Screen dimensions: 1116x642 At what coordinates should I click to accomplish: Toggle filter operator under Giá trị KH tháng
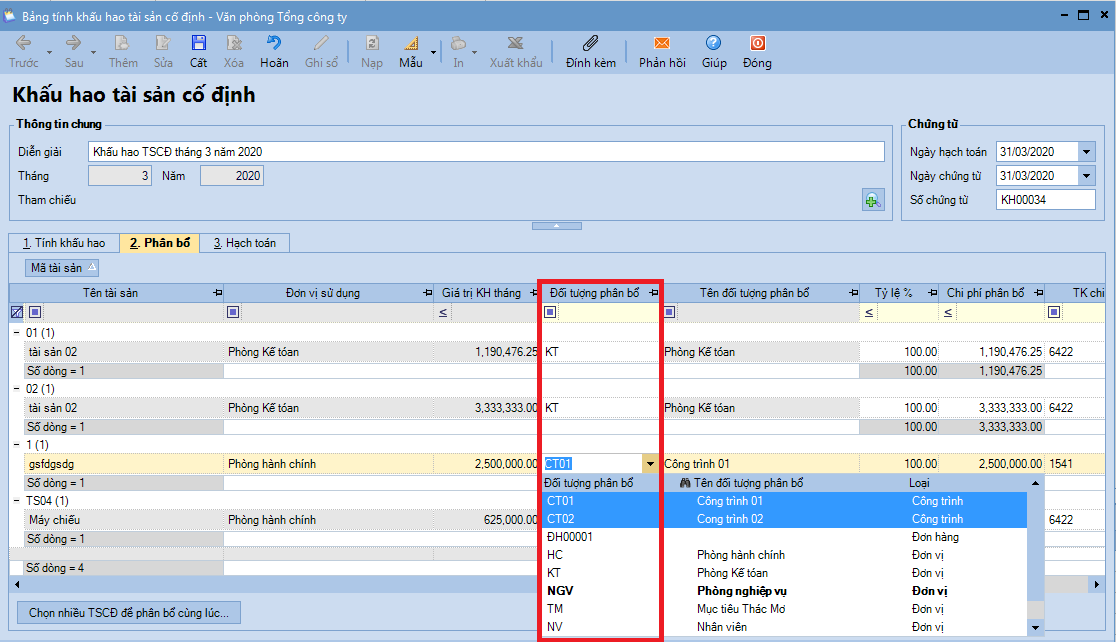pos(443,312)
